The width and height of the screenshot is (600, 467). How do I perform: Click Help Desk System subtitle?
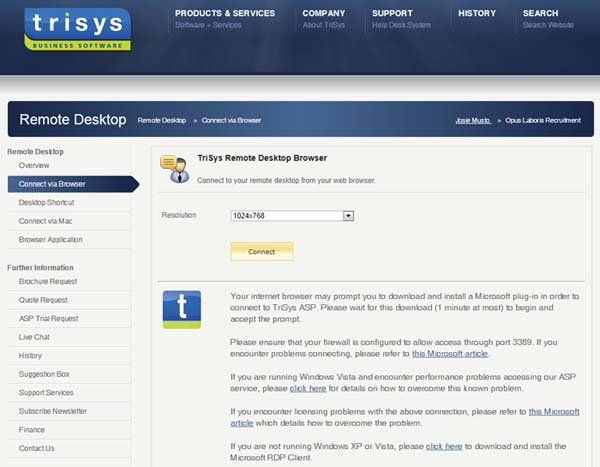pyautogui.click(x=401, y=25)
